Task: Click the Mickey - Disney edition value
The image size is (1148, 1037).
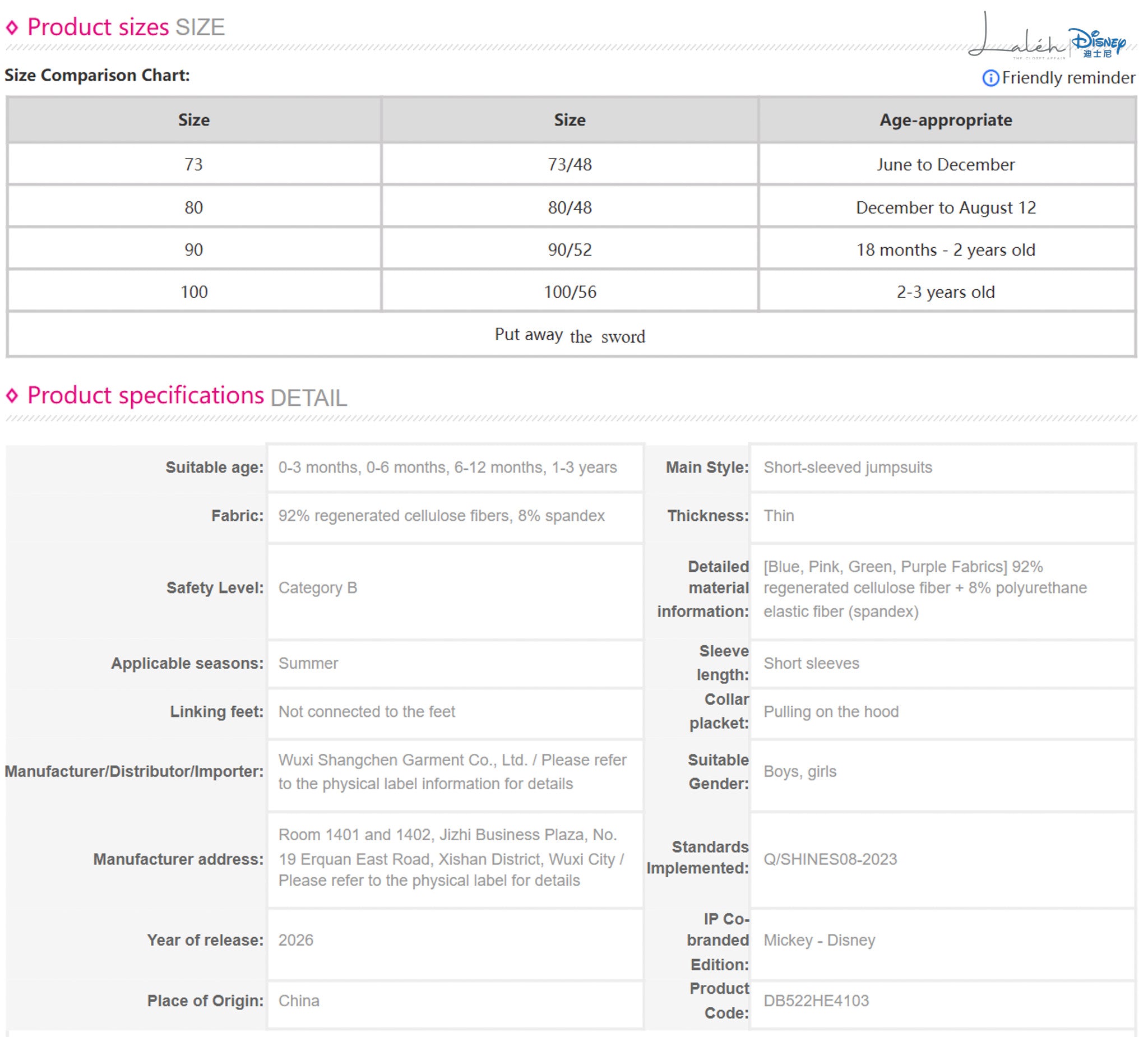Action: [819, 939]
